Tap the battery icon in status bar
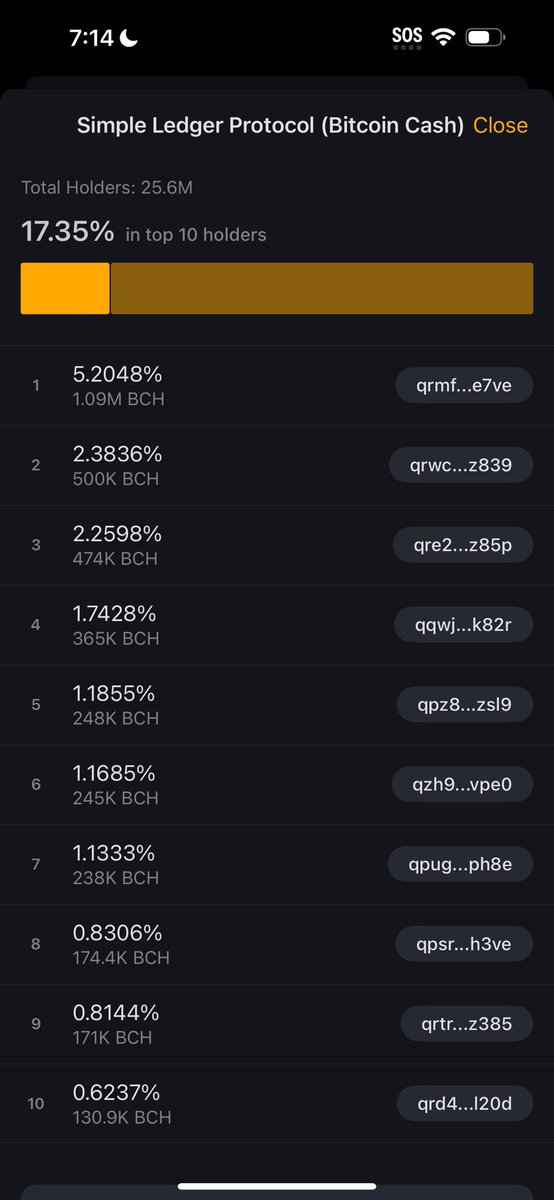This screenshot has height=1200, width=554. click(x=486, y=38)
